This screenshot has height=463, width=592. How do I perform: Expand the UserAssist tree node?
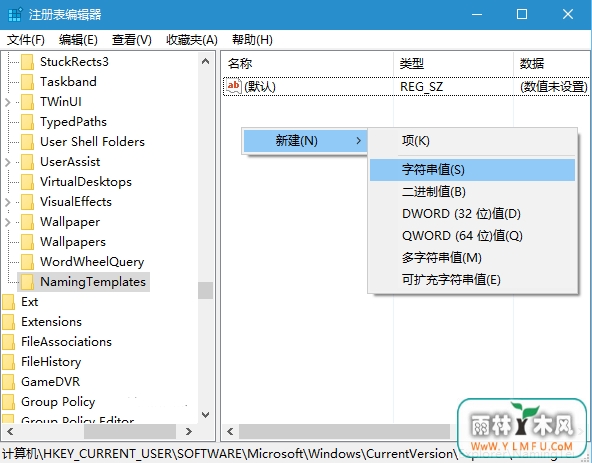click(x=8, y=162)
